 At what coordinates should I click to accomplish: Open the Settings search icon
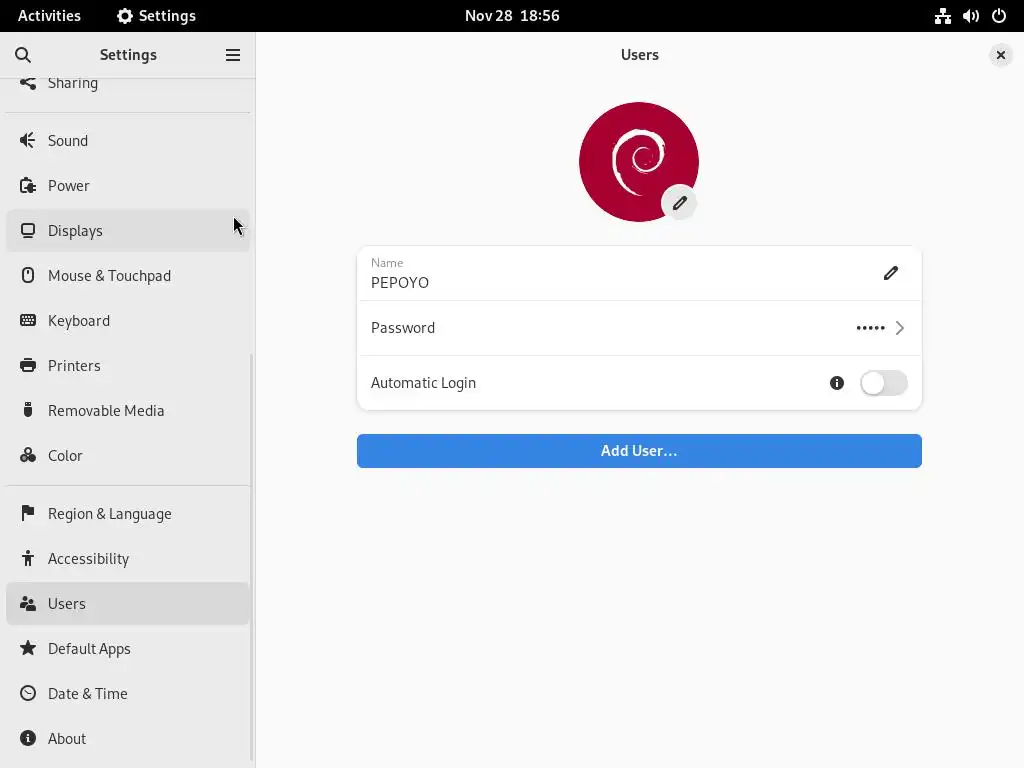tap(23, 55)
